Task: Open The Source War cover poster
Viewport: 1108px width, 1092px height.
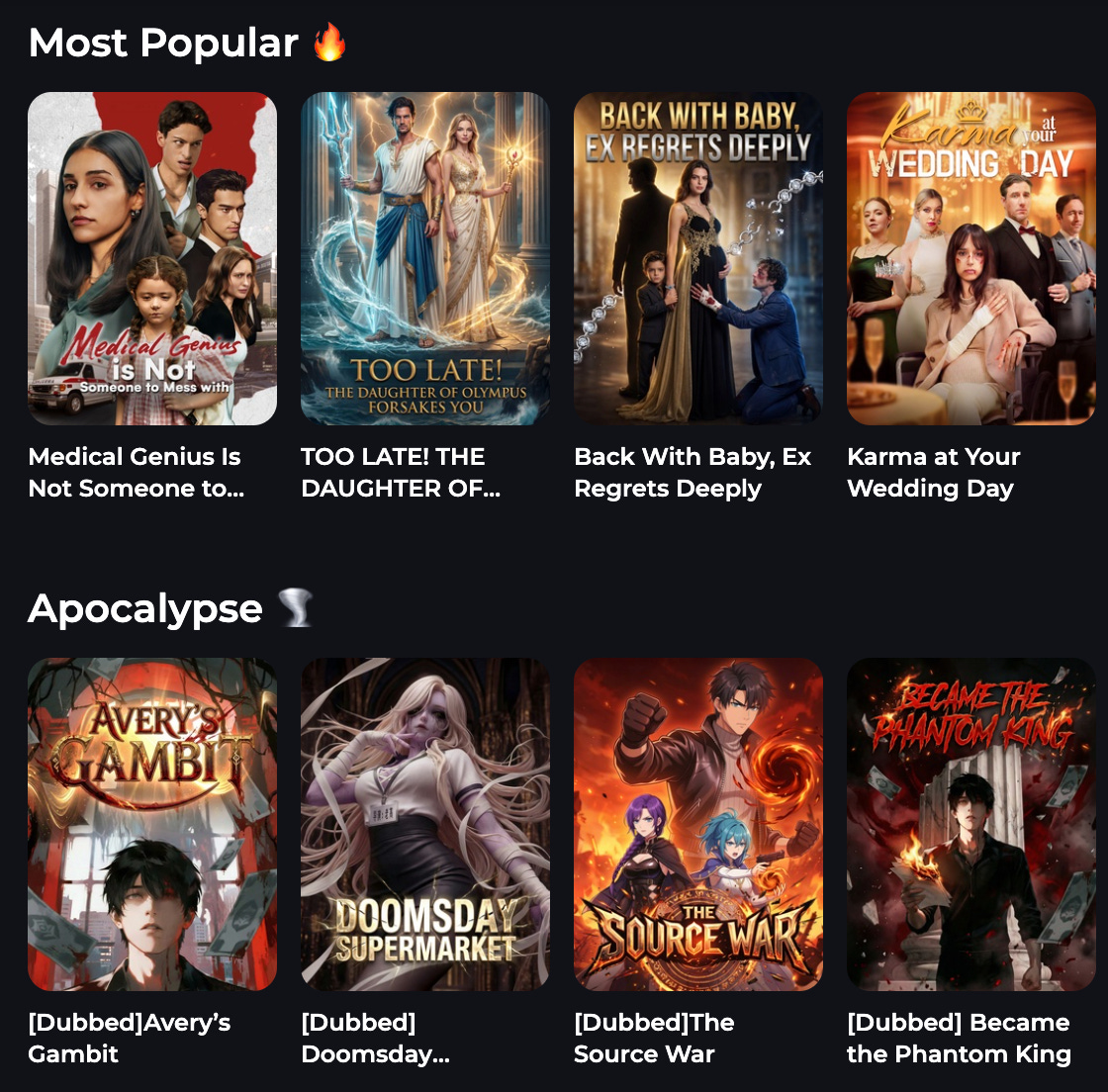Action: coord(698,824)
